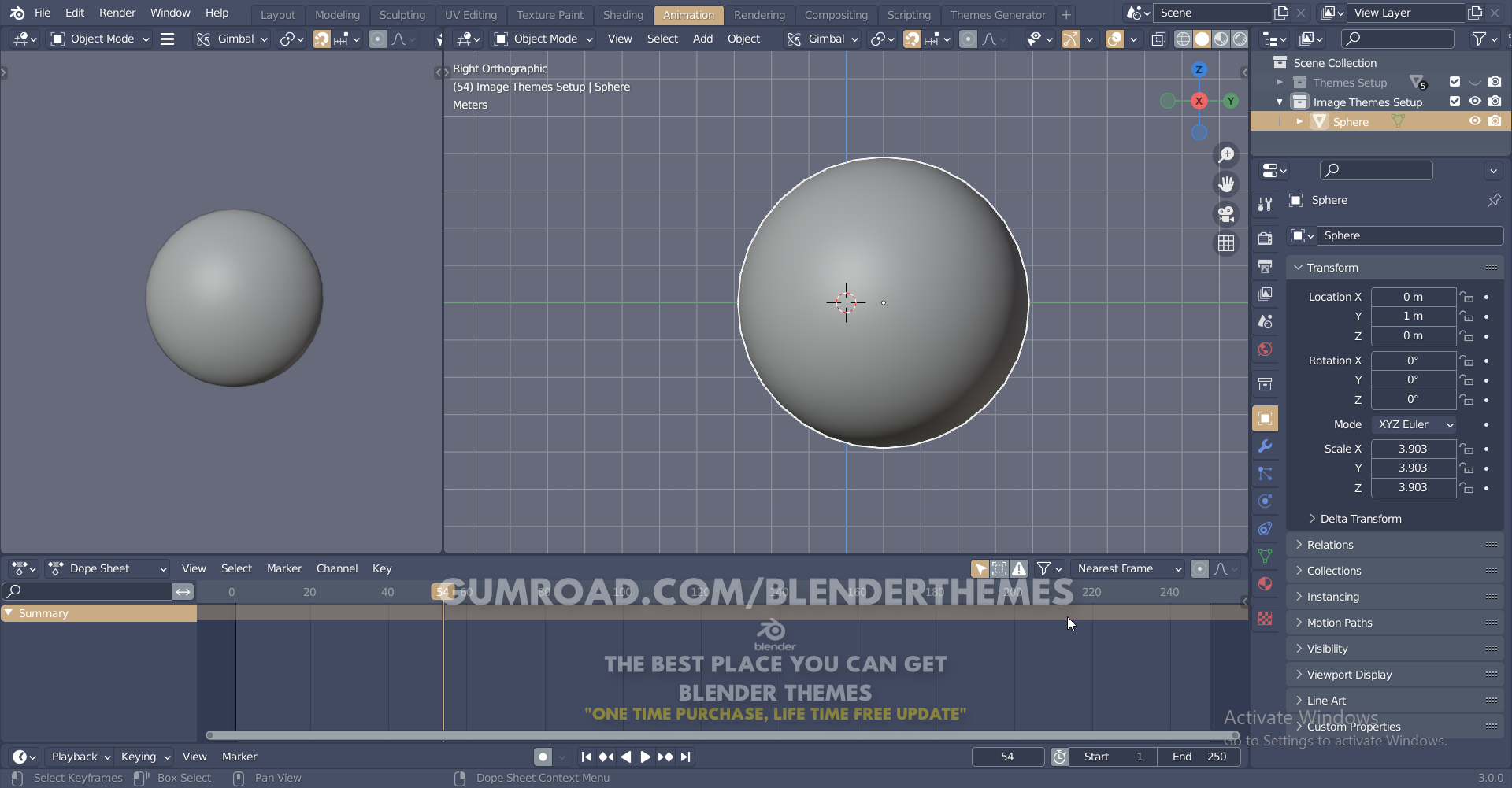The image size is (1512, 788).
Task: Switch to the Physics Properties tab
Action: [1266, 501]
